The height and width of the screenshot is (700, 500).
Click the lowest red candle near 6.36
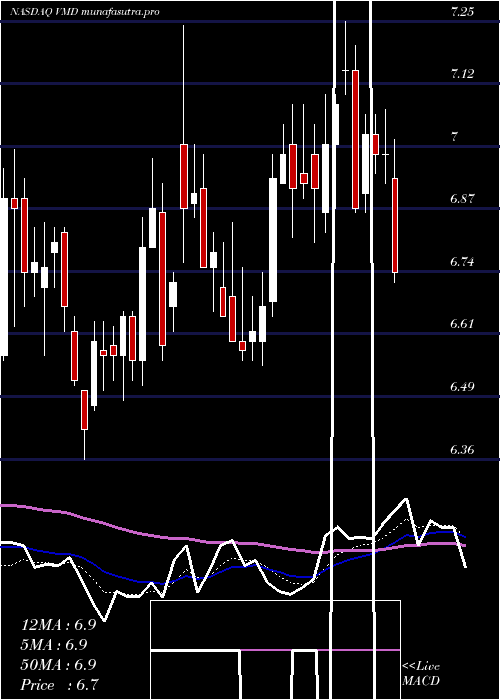click(x=84, y=410)
